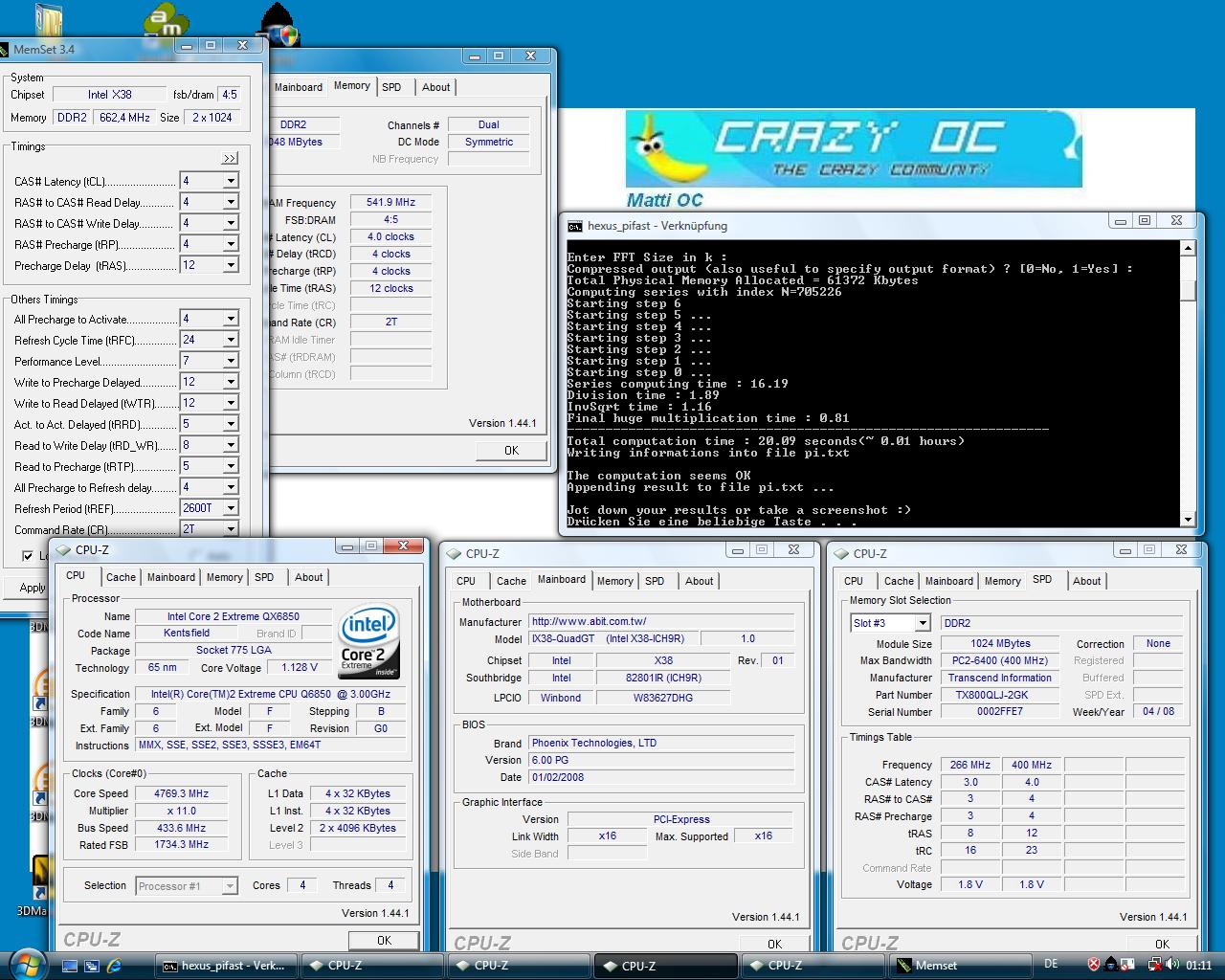Screen dimensions: 1225x980
Task: Click Core Speed value 4769.3 MHz
Action: (182, 793)
